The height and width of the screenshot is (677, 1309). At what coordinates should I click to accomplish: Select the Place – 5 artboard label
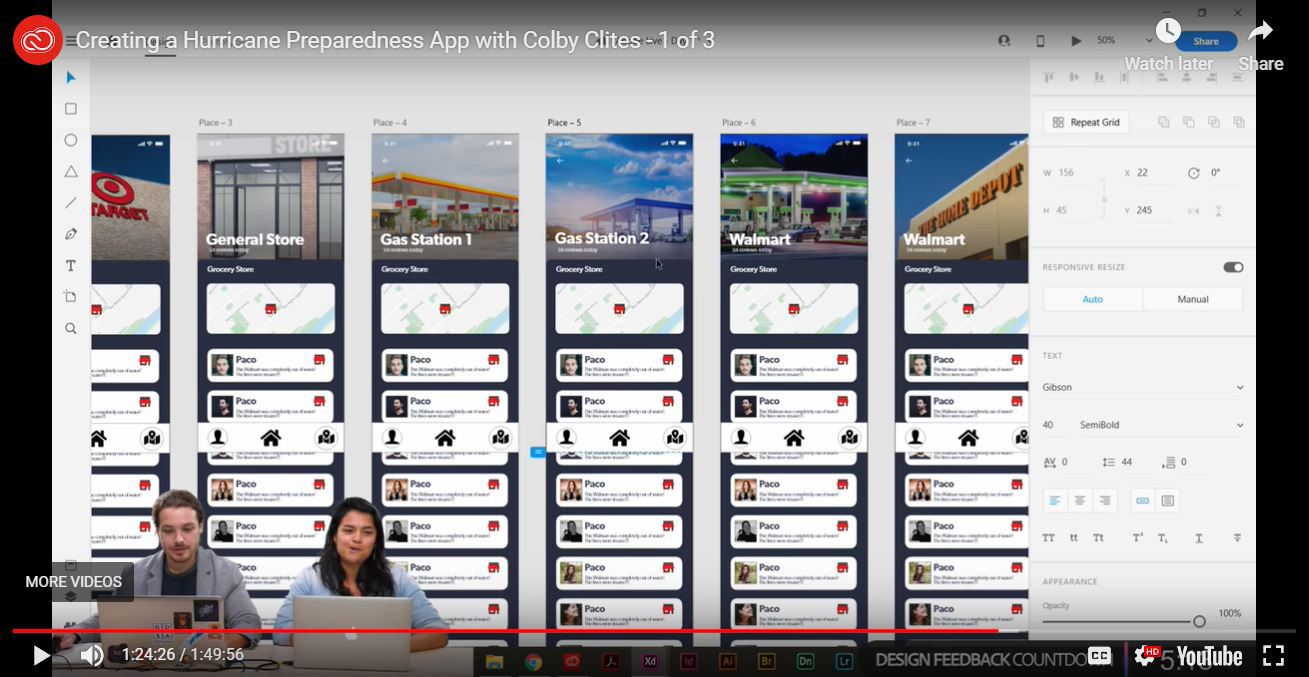tap(564, 123)
